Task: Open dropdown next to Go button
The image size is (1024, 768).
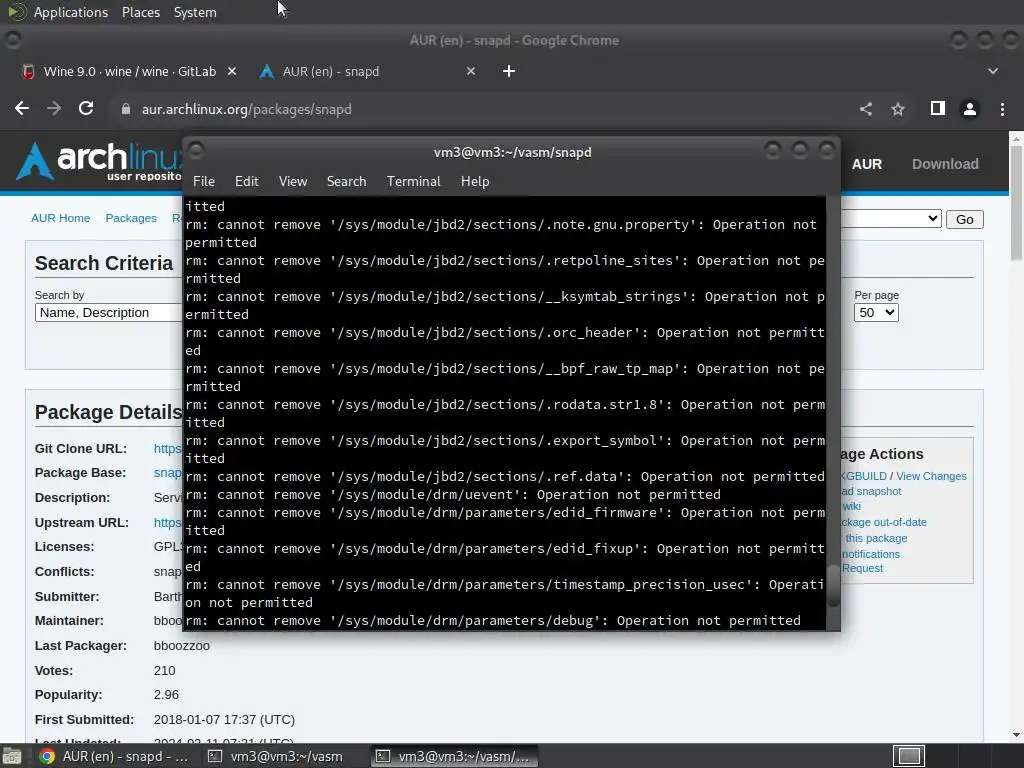Action: click(891, 219)
